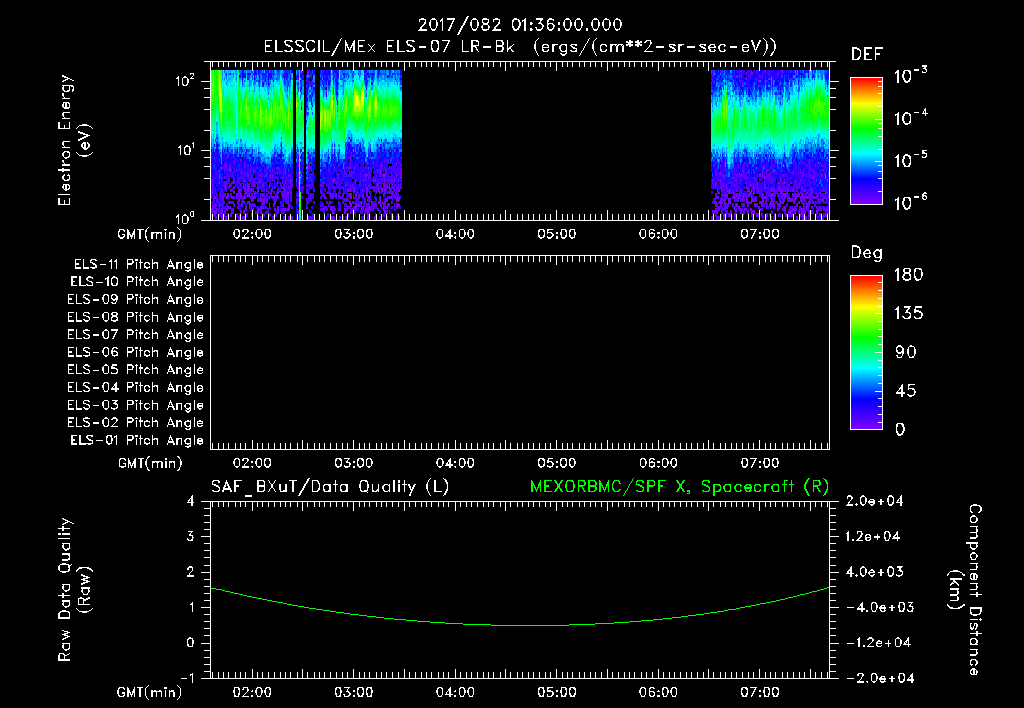Click the 180 value on Deg colorbar

point(908,275)
